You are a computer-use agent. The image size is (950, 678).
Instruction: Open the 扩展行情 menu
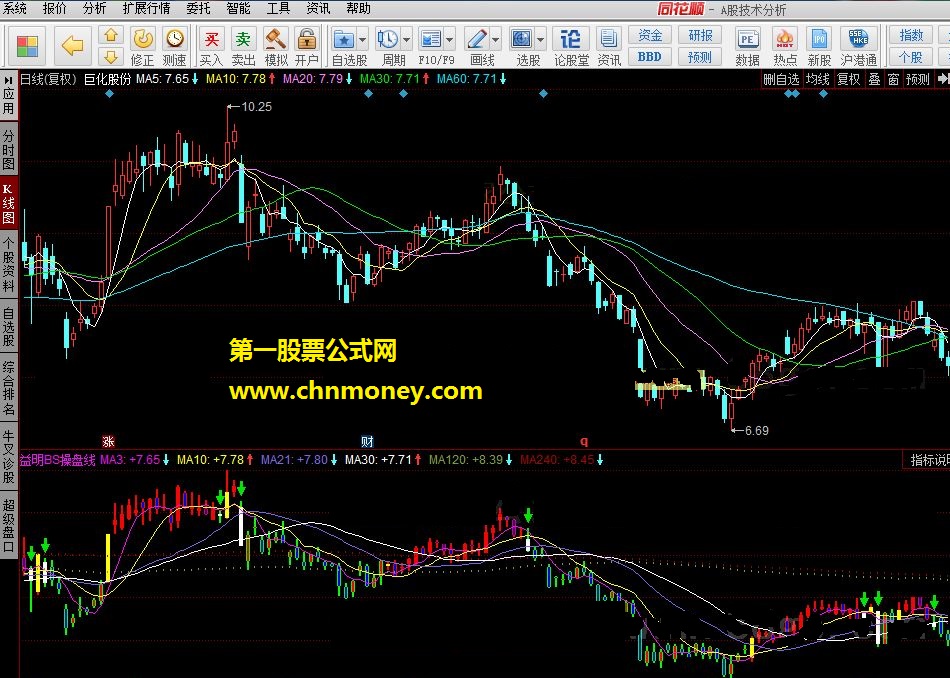coord(147,8)
